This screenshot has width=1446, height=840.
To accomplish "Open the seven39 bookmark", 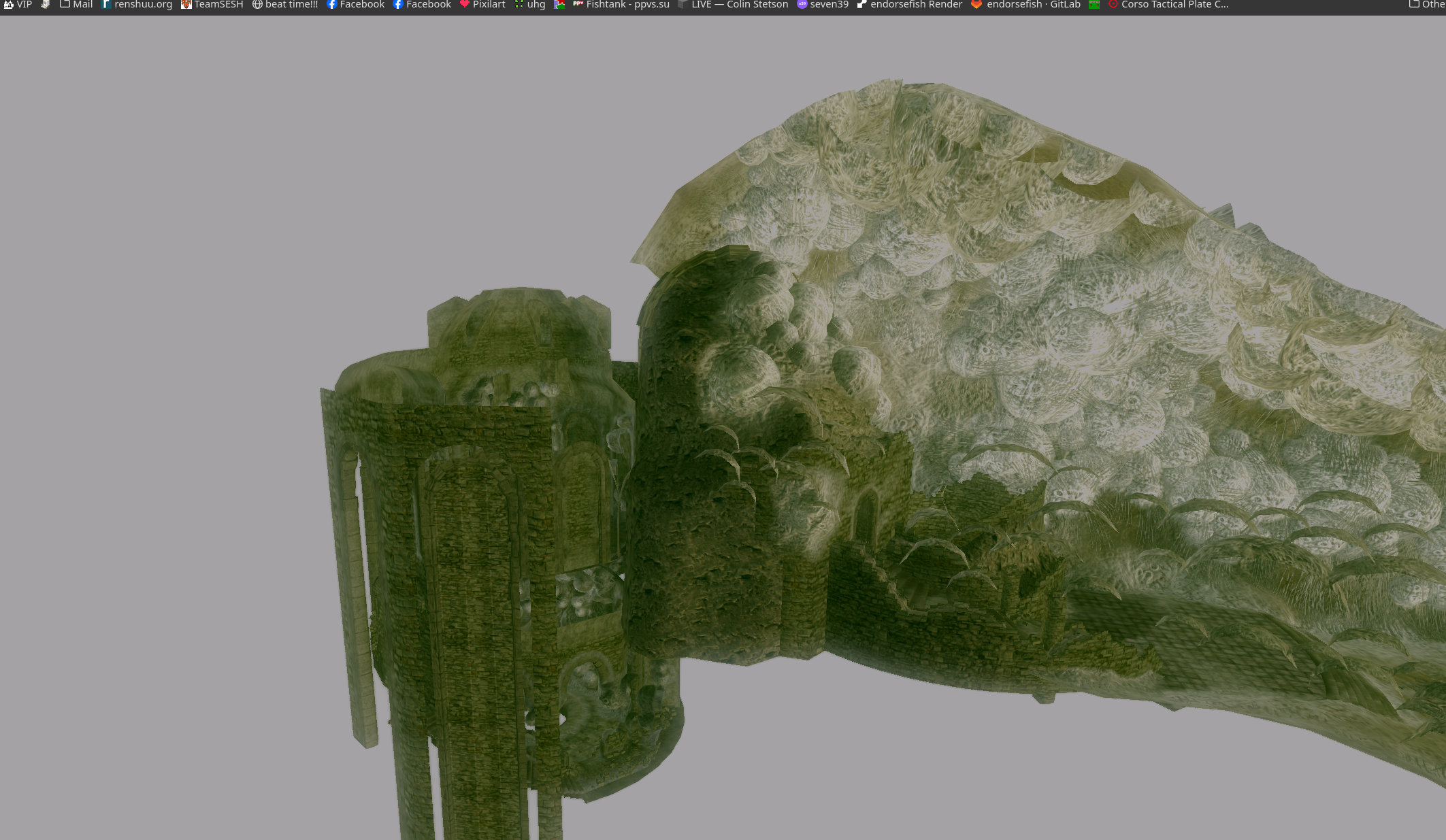I will (823, 5).
